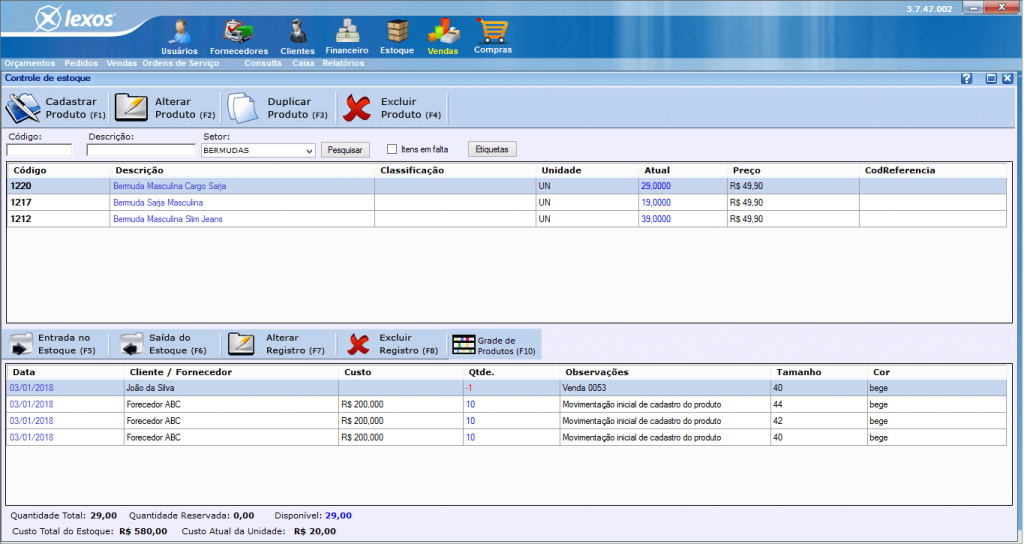
Task: Open the Financeiro module icon
Action: point(347,31)
